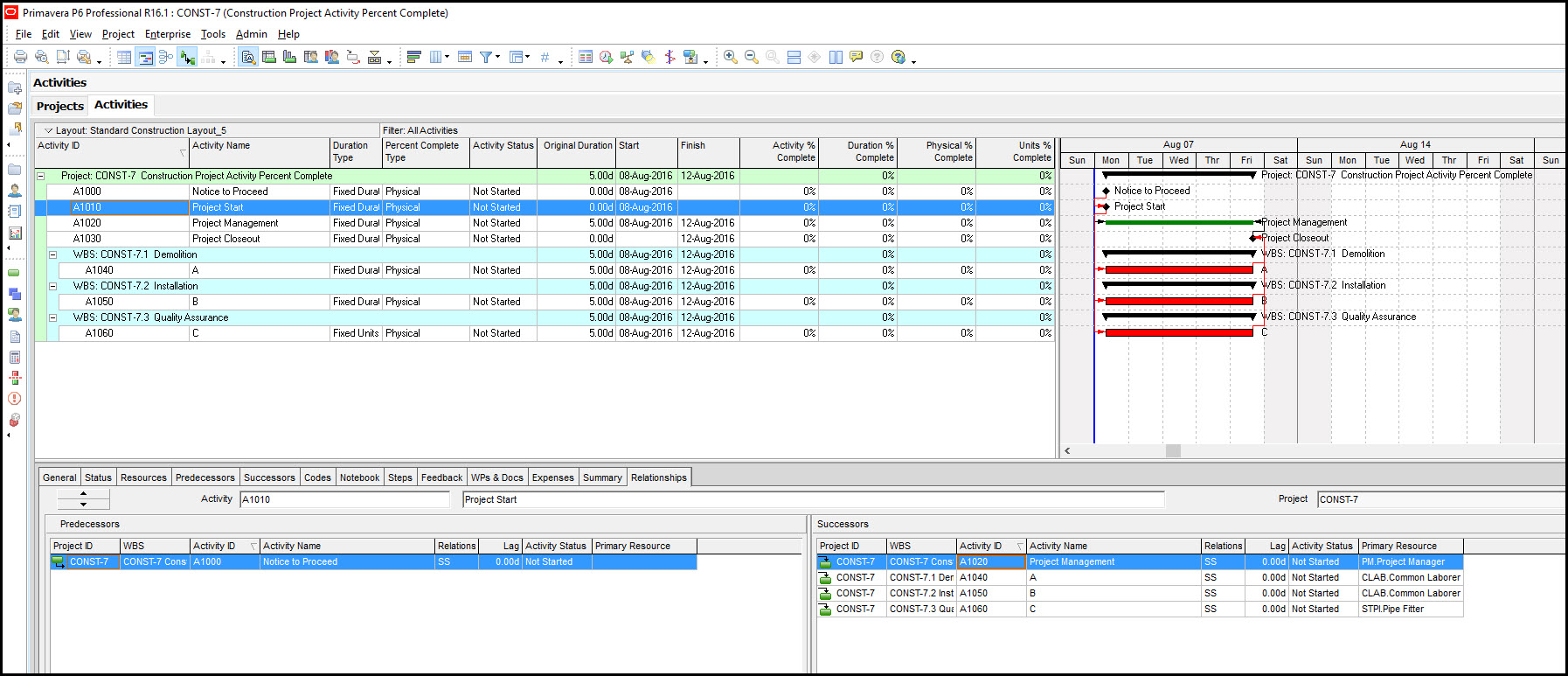Toggle the Activity Details bottom layout

[248, 57]
